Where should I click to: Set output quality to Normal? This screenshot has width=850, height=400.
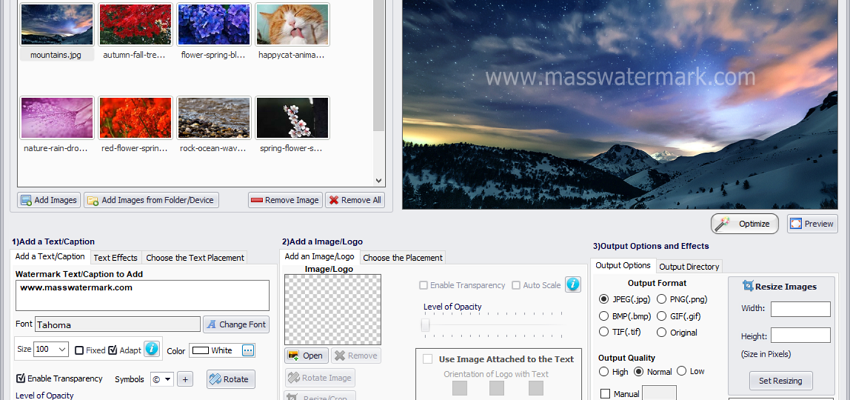pos(638,372)
